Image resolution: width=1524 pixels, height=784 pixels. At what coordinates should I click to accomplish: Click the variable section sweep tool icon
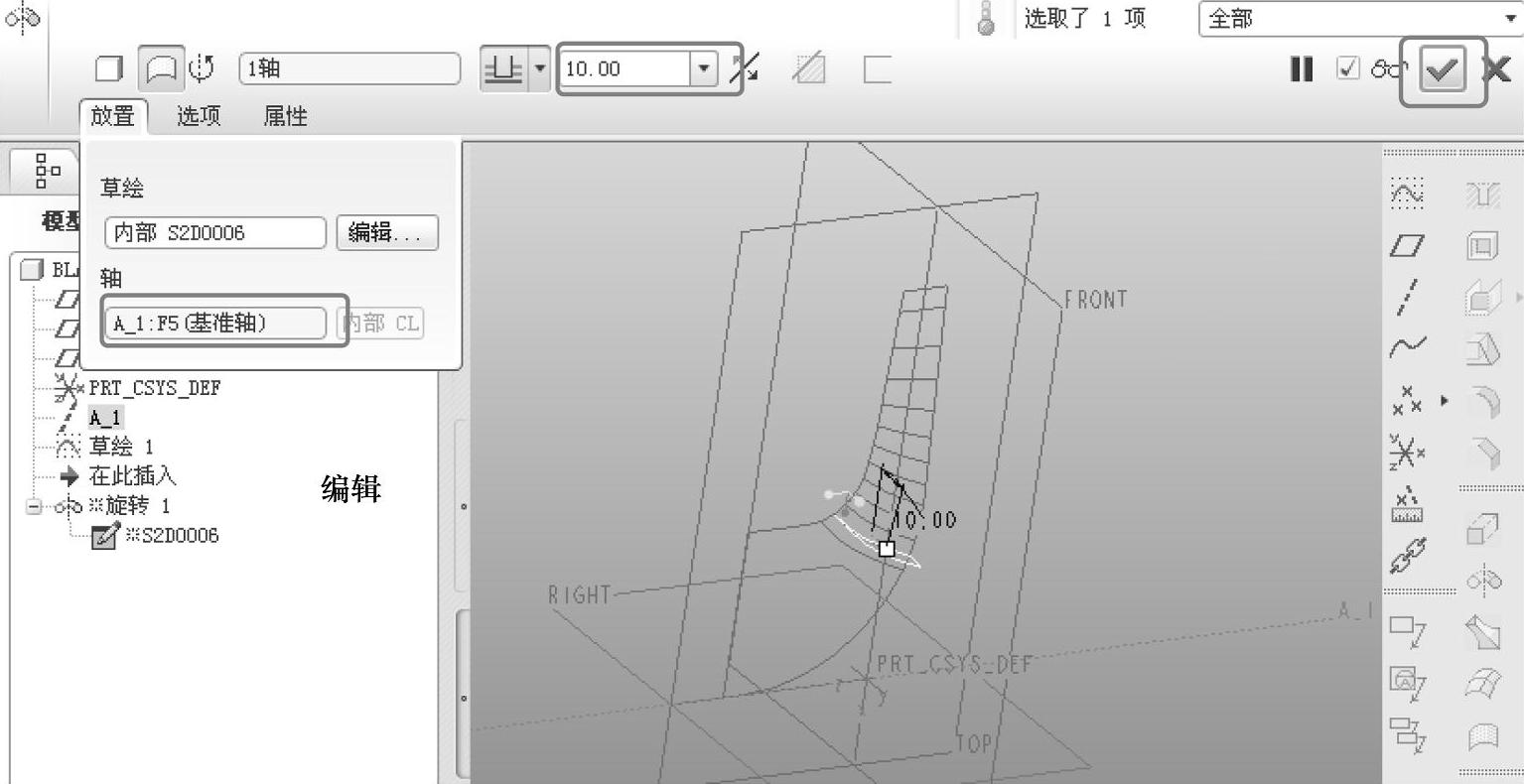coord(1483,632)
